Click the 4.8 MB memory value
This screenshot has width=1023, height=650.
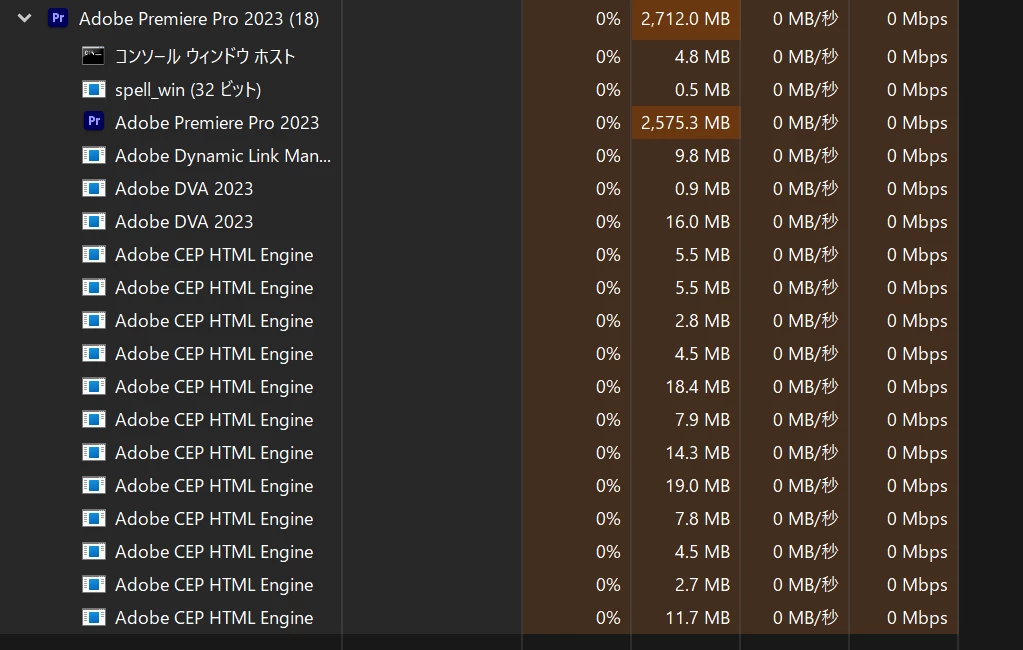coord(702,57)
